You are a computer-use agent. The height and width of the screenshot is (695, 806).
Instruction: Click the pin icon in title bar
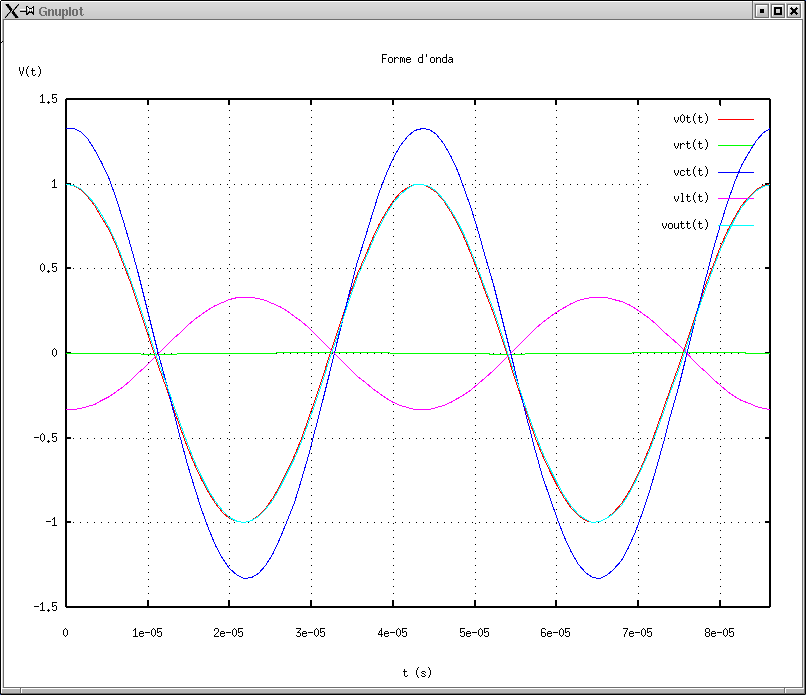pyautogui.click(x=29, y=10)
